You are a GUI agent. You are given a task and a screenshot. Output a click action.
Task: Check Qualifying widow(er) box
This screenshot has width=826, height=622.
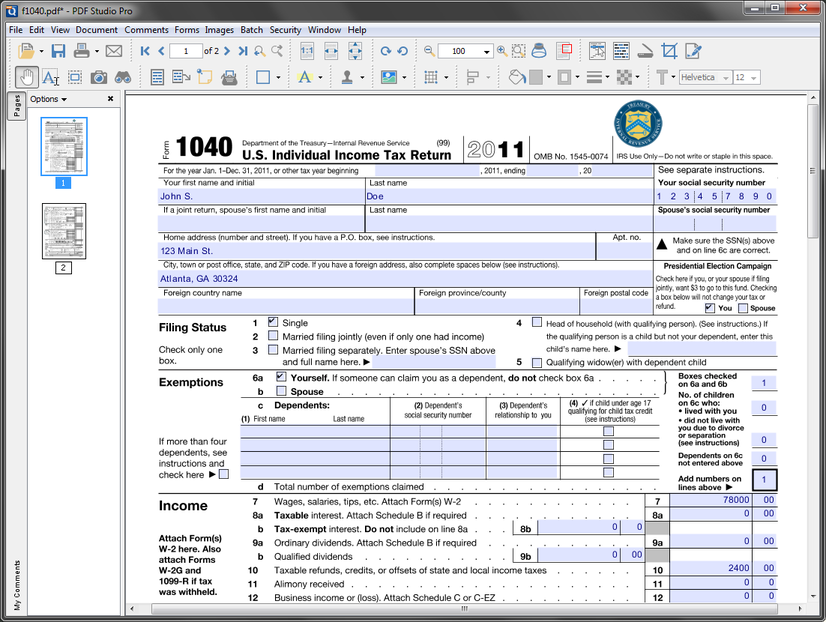pyautogui.click(x=537, y=362)
